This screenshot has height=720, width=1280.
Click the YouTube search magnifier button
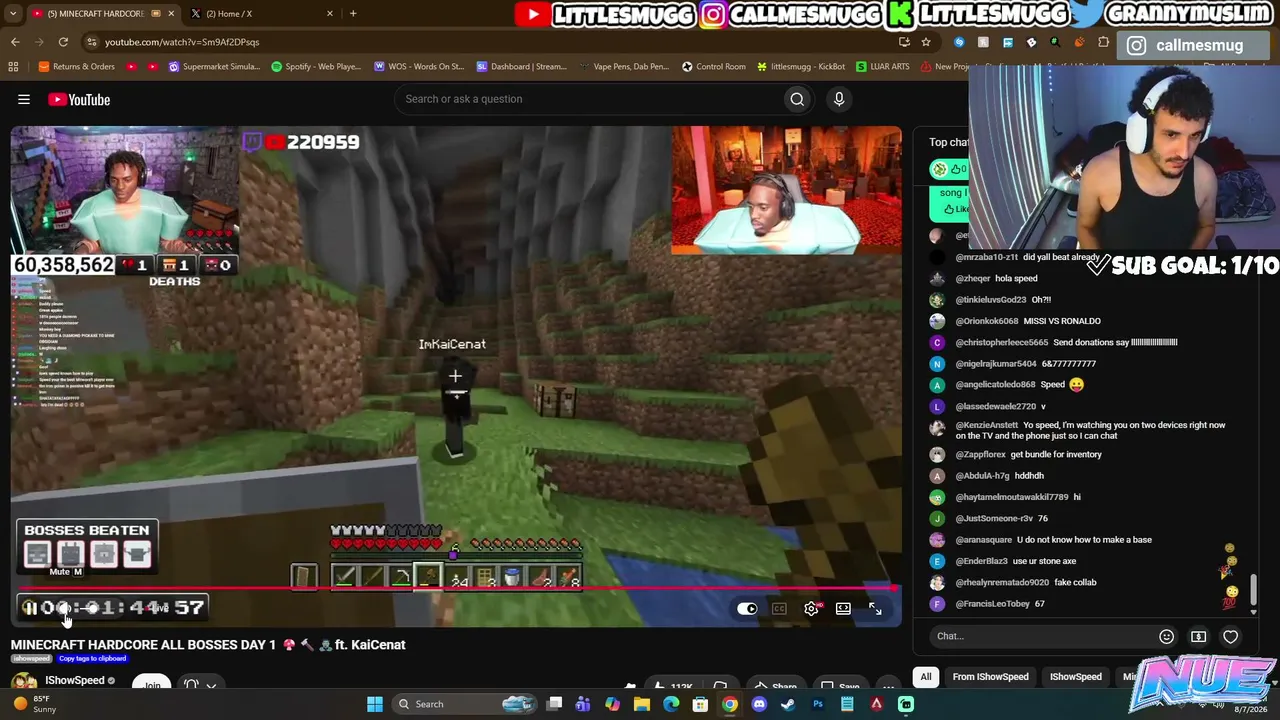pos(797,99)
